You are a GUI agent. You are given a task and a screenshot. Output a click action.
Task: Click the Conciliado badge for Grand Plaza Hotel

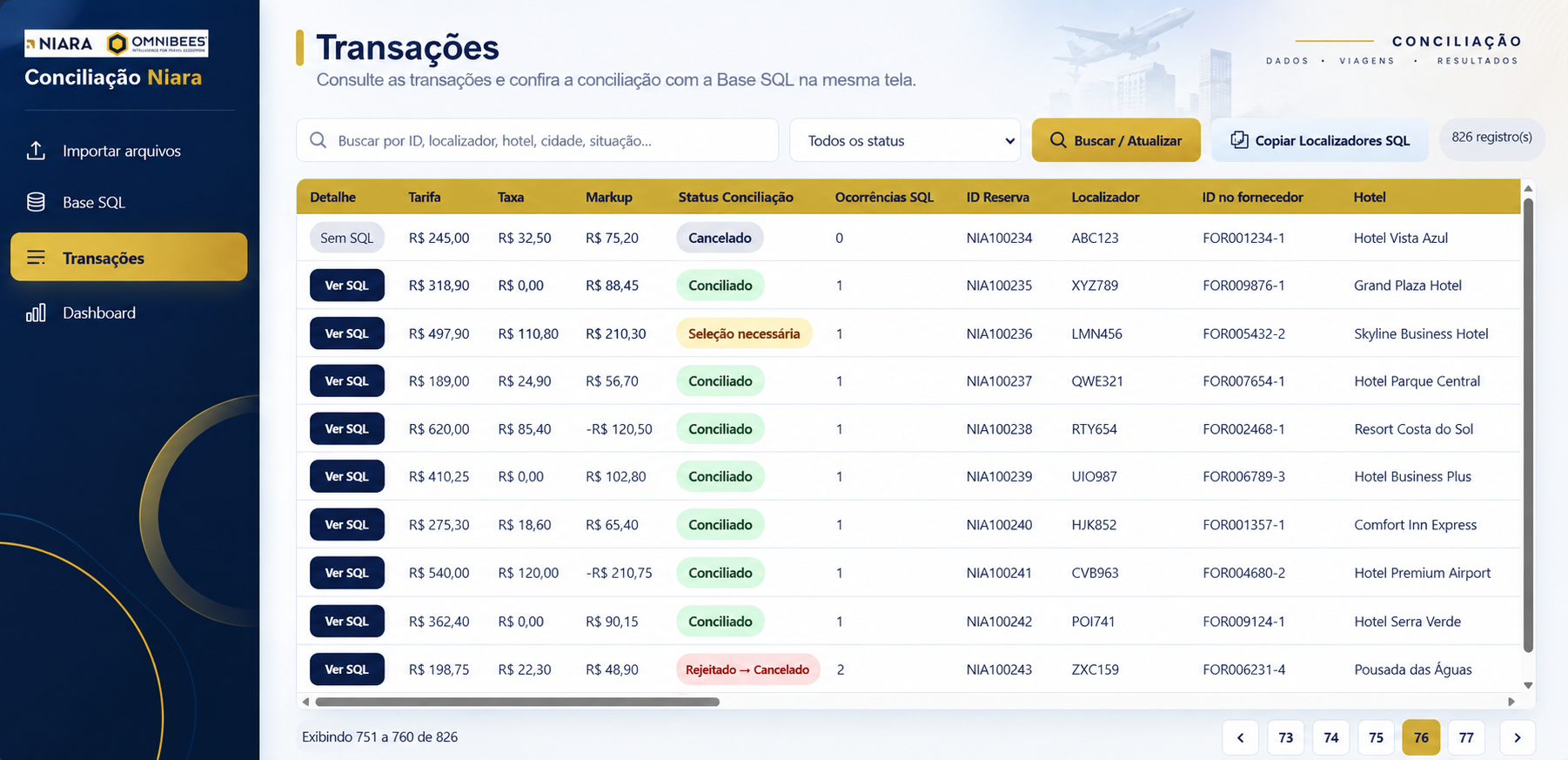720,286
